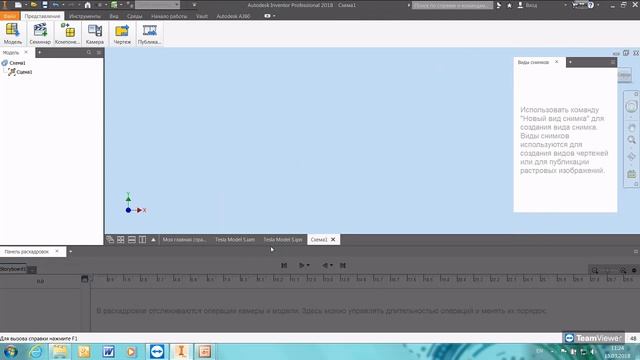Select the Pan hand tool in navigation bar
Screen dimensions: 640x360
631,128
